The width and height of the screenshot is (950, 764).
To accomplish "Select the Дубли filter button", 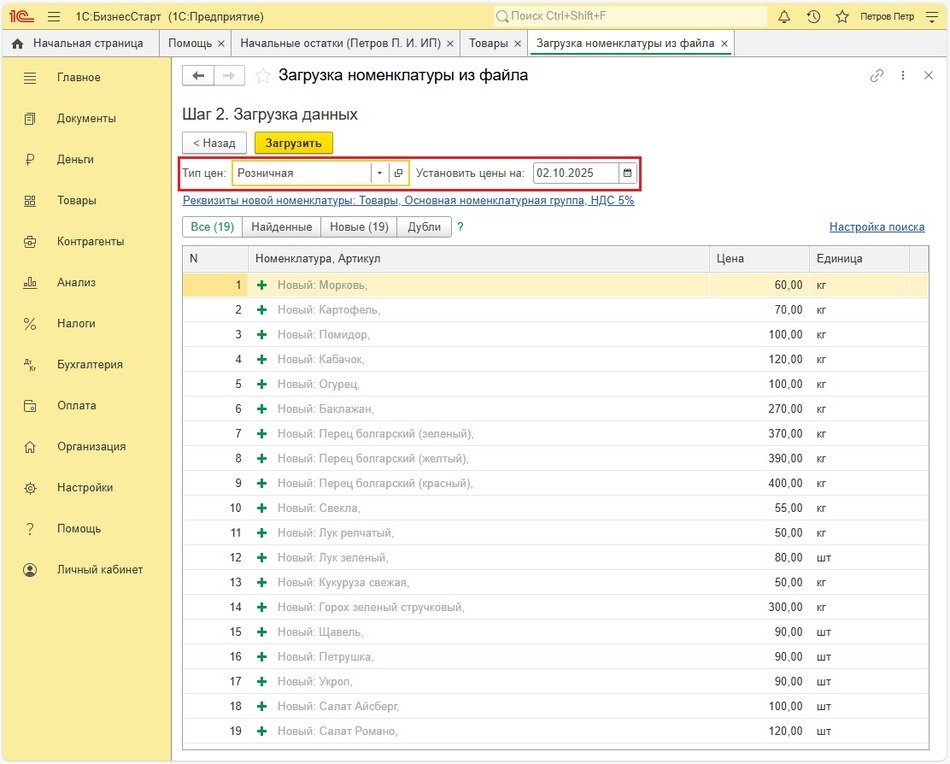I will pyautogui.click(x=424, y=227).
